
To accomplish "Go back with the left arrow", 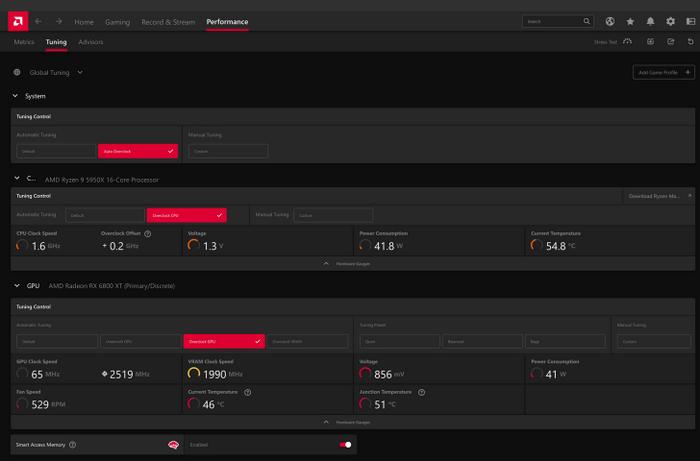I will (x=38, y=21).
